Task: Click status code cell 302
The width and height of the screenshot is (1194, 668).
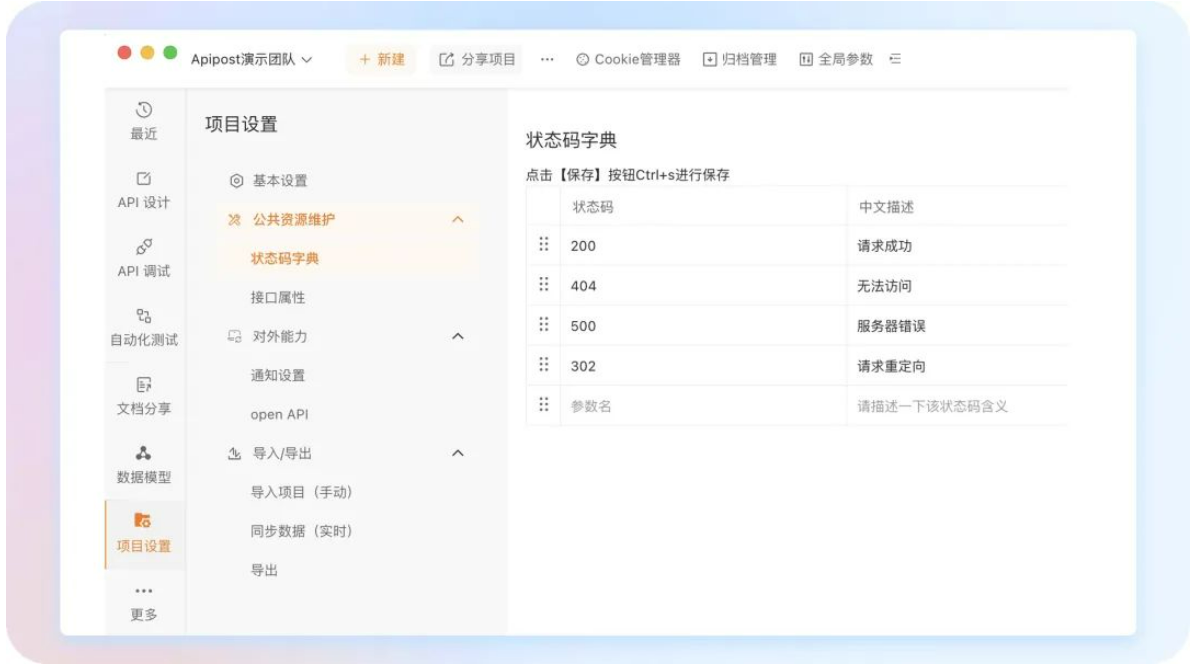Action: 704,366
